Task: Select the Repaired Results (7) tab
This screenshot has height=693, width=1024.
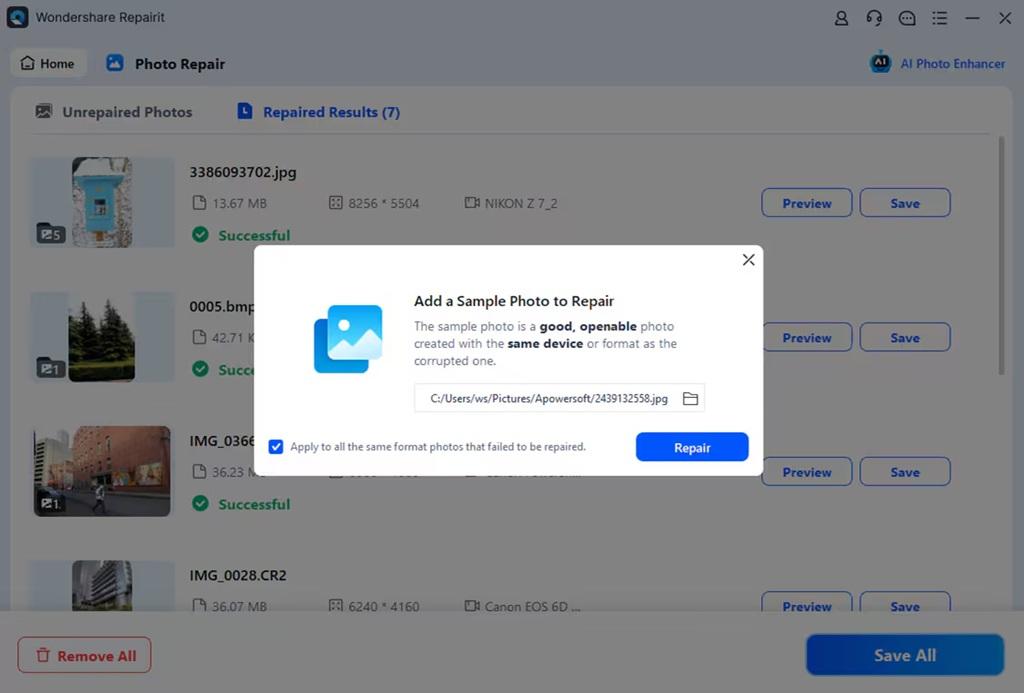Action: click(319, 112)
